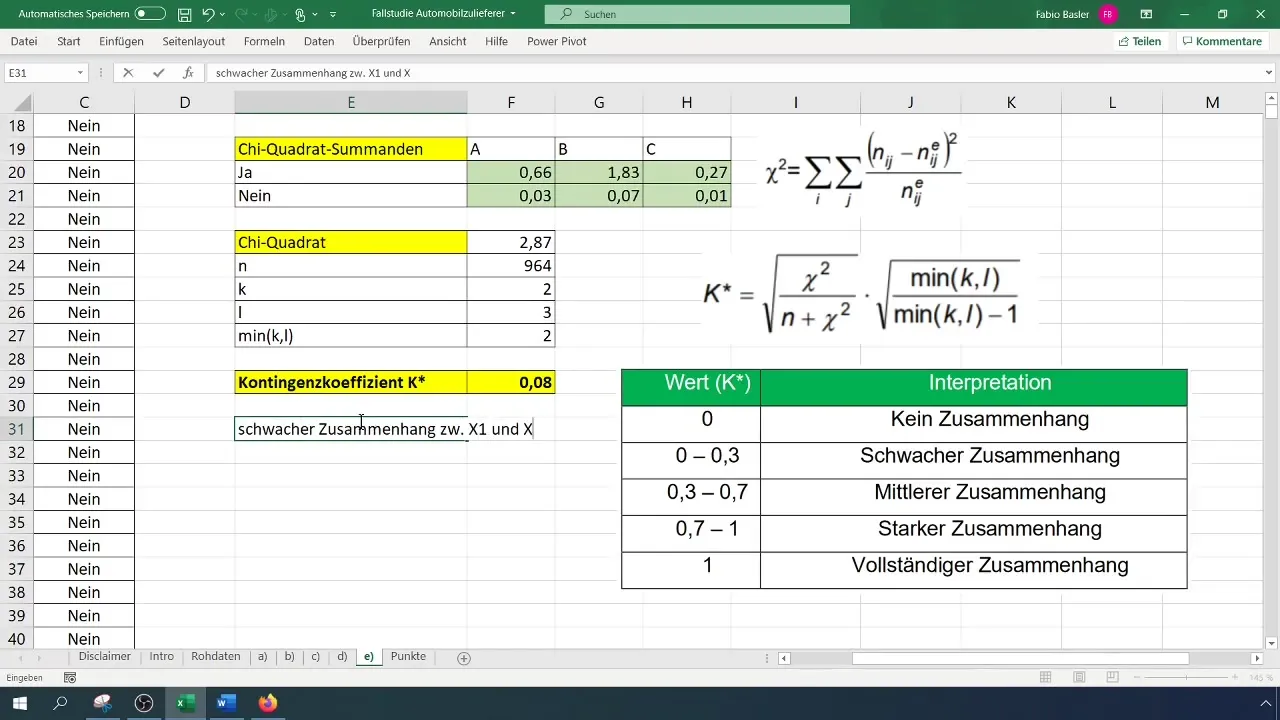1280x720 pixels.
Task: Switch to the Intro sheet tab
Action: coord(161,657)
